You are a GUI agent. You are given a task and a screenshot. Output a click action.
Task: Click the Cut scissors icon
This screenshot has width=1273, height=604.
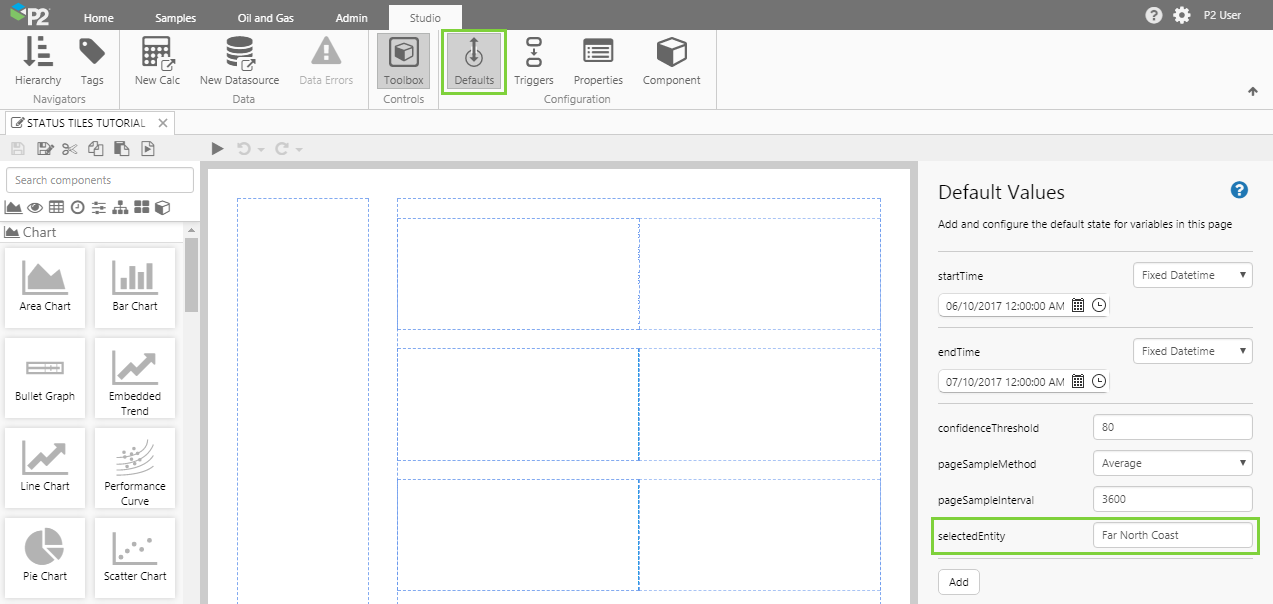[x=69, y=149]
